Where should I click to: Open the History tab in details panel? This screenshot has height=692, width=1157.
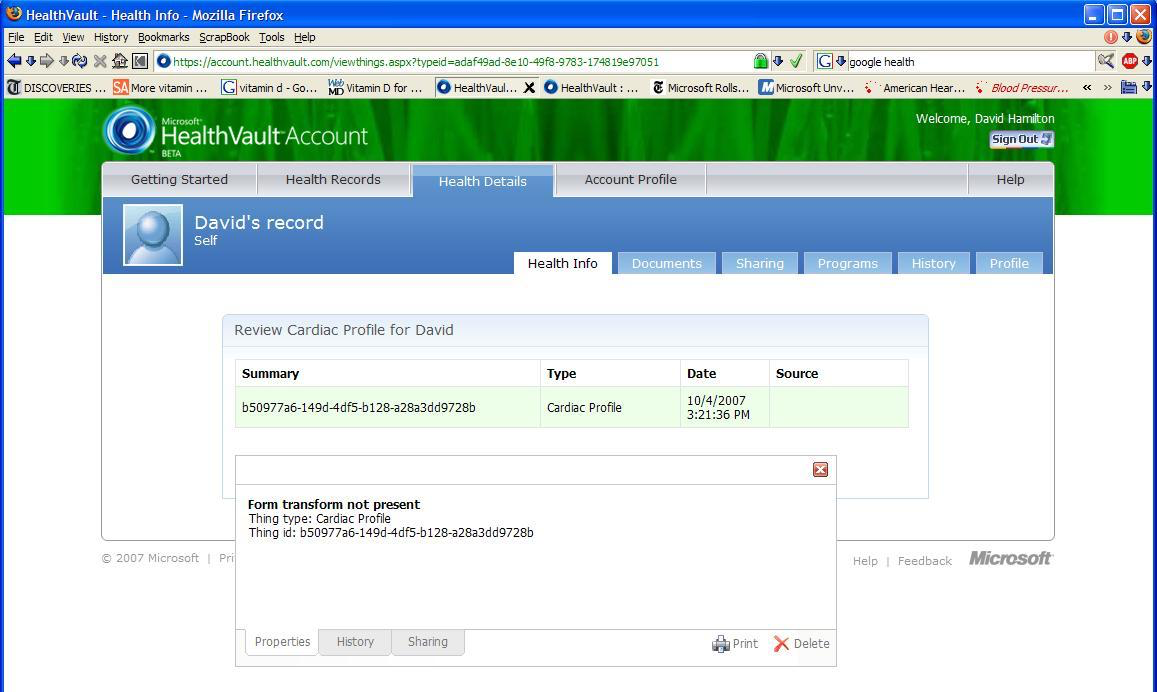(355, 642)
